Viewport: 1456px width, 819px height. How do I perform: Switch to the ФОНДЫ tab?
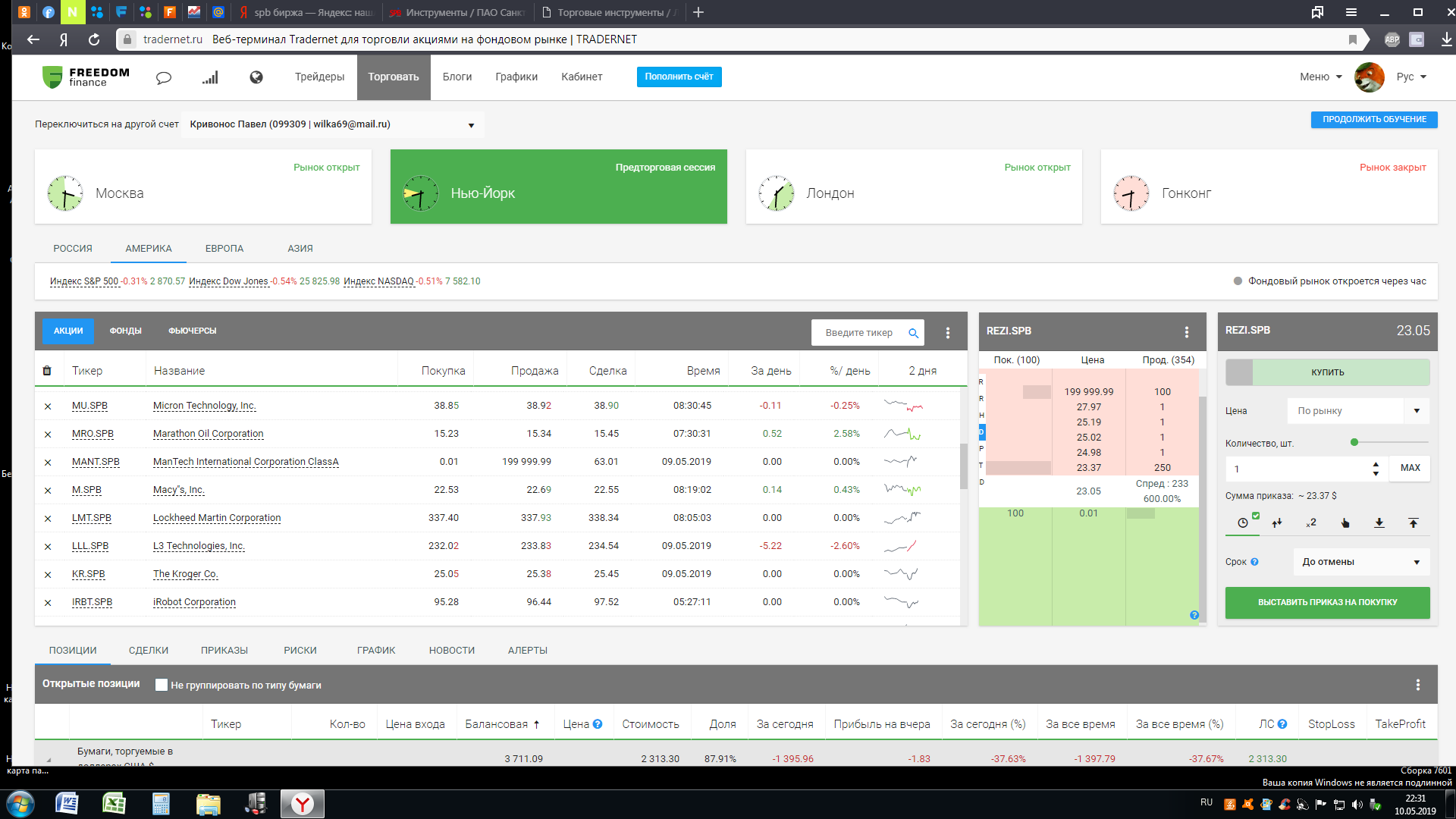[x=125, y=331]
